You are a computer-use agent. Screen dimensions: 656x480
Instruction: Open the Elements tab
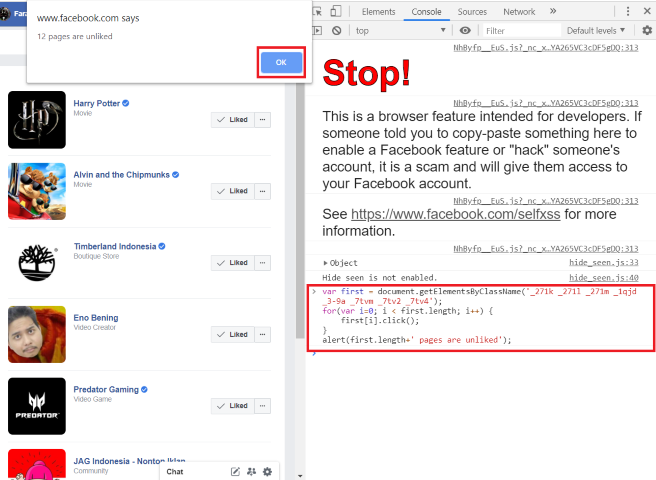point(378,12)
